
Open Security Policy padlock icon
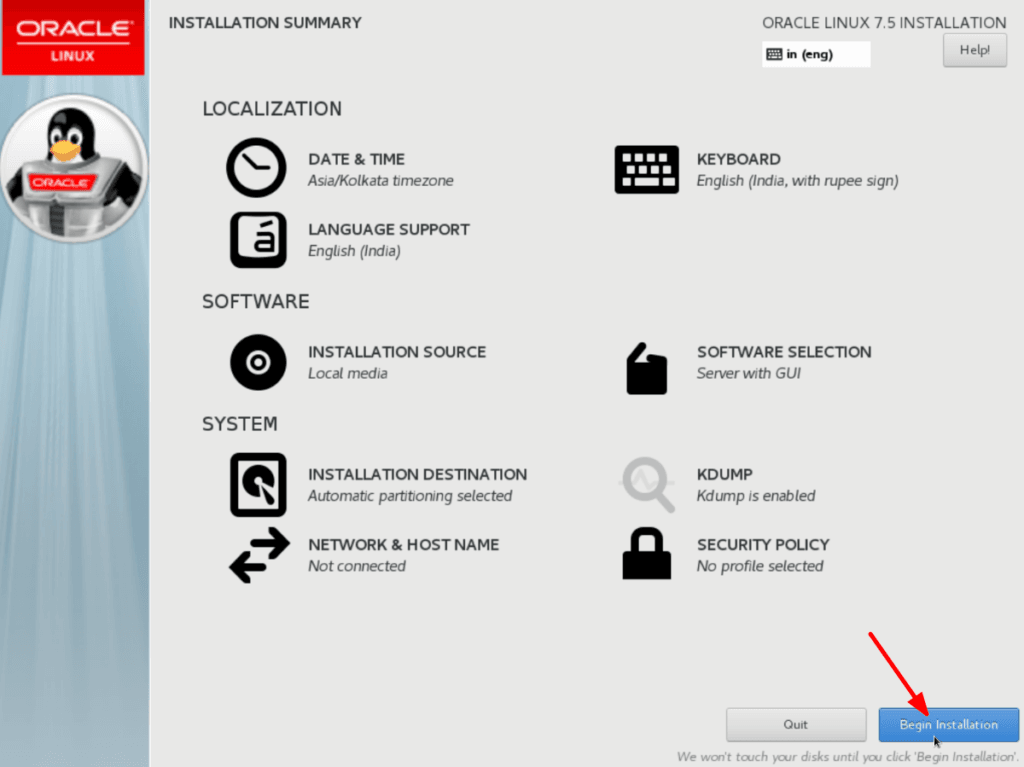(x=647, y=553)
